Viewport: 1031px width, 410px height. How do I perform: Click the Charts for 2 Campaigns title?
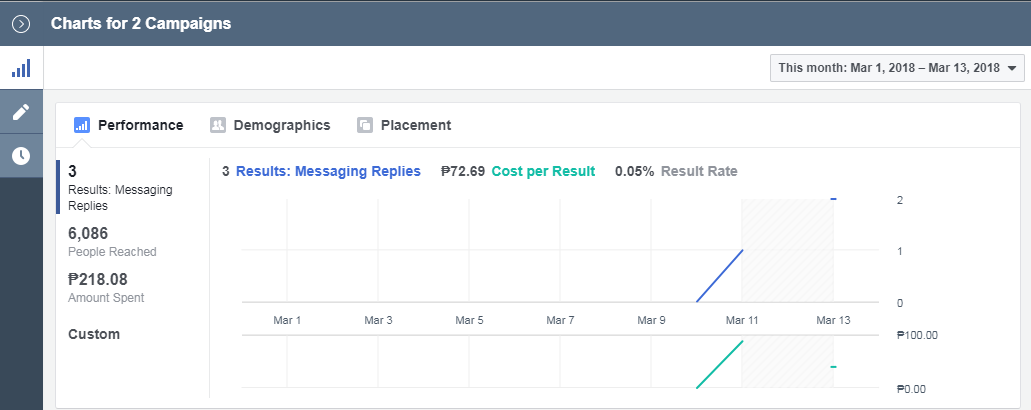click(x=141, y=24)
